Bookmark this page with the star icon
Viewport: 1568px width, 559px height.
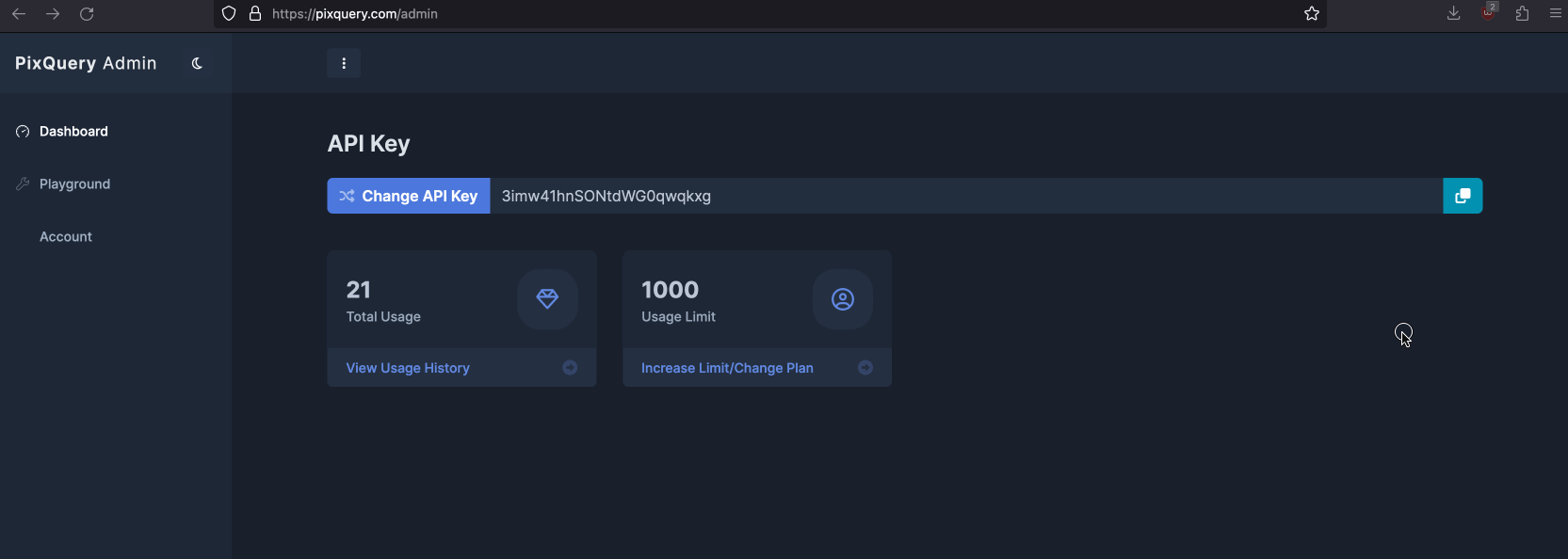pos(1312,14)
